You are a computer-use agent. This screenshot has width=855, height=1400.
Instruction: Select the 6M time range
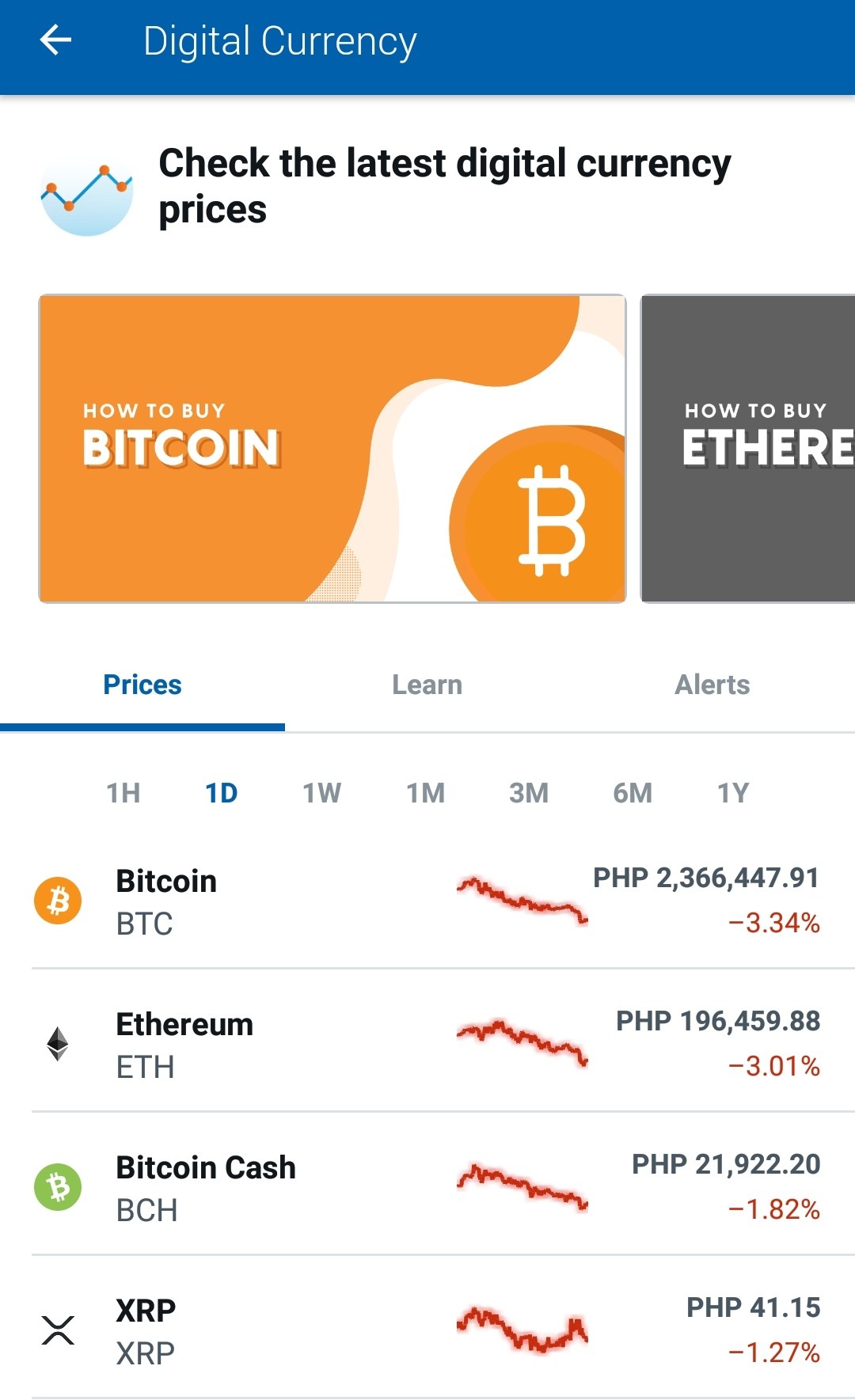[633, 792]
